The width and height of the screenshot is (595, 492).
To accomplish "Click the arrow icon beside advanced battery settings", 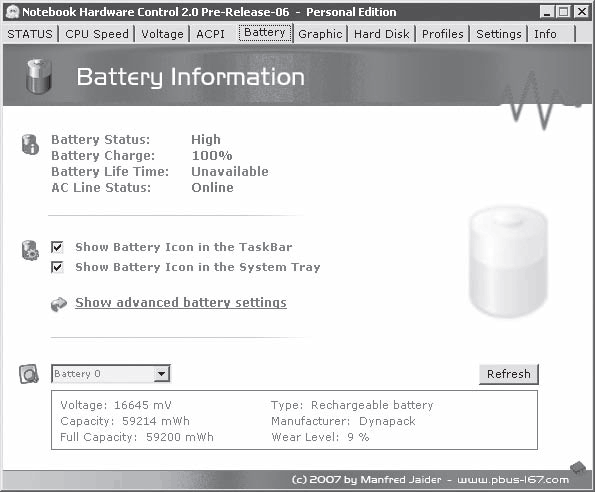I will [x=59, y=303].
